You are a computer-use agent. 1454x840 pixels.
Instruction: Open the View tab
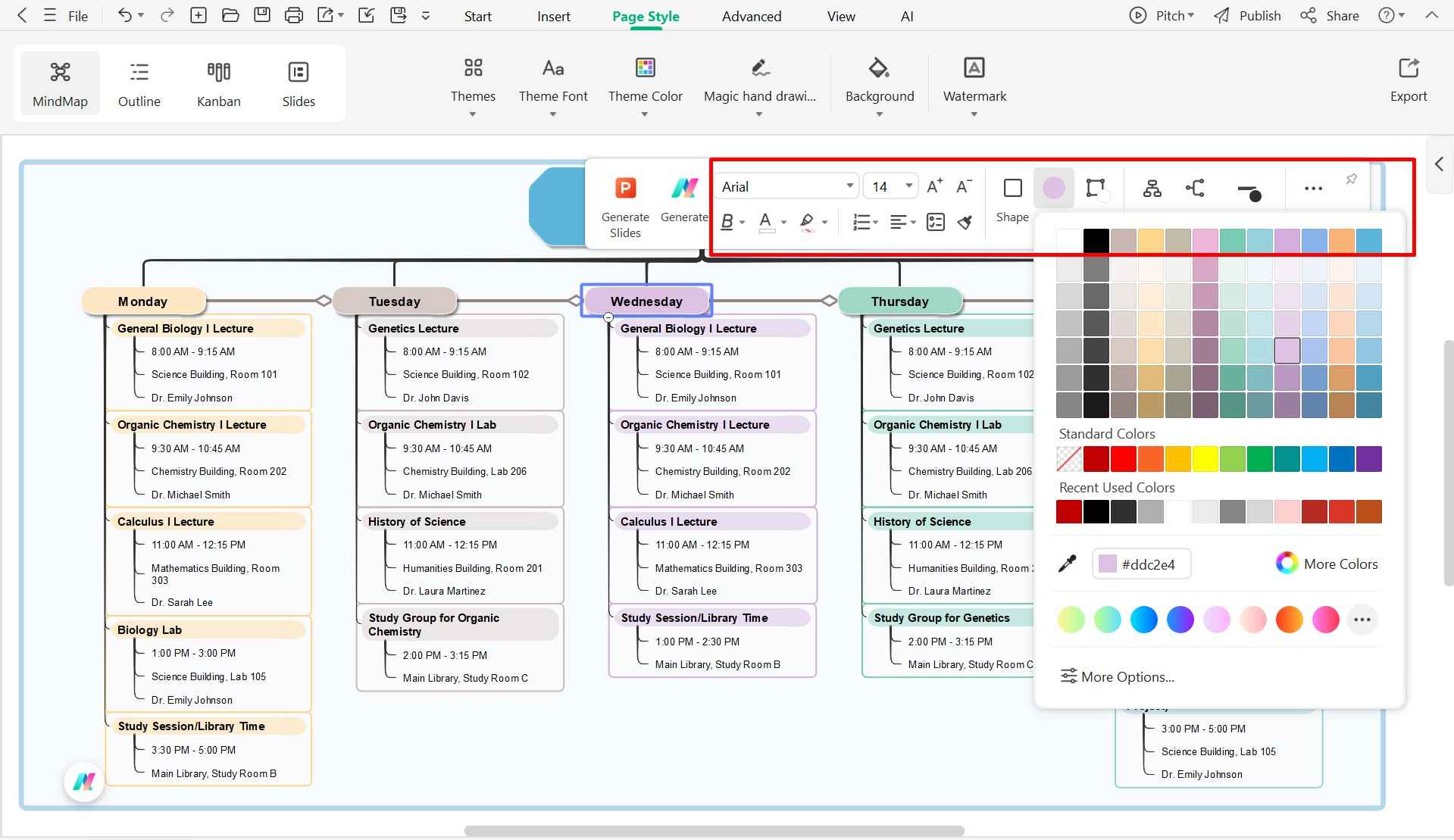point(841,16)
